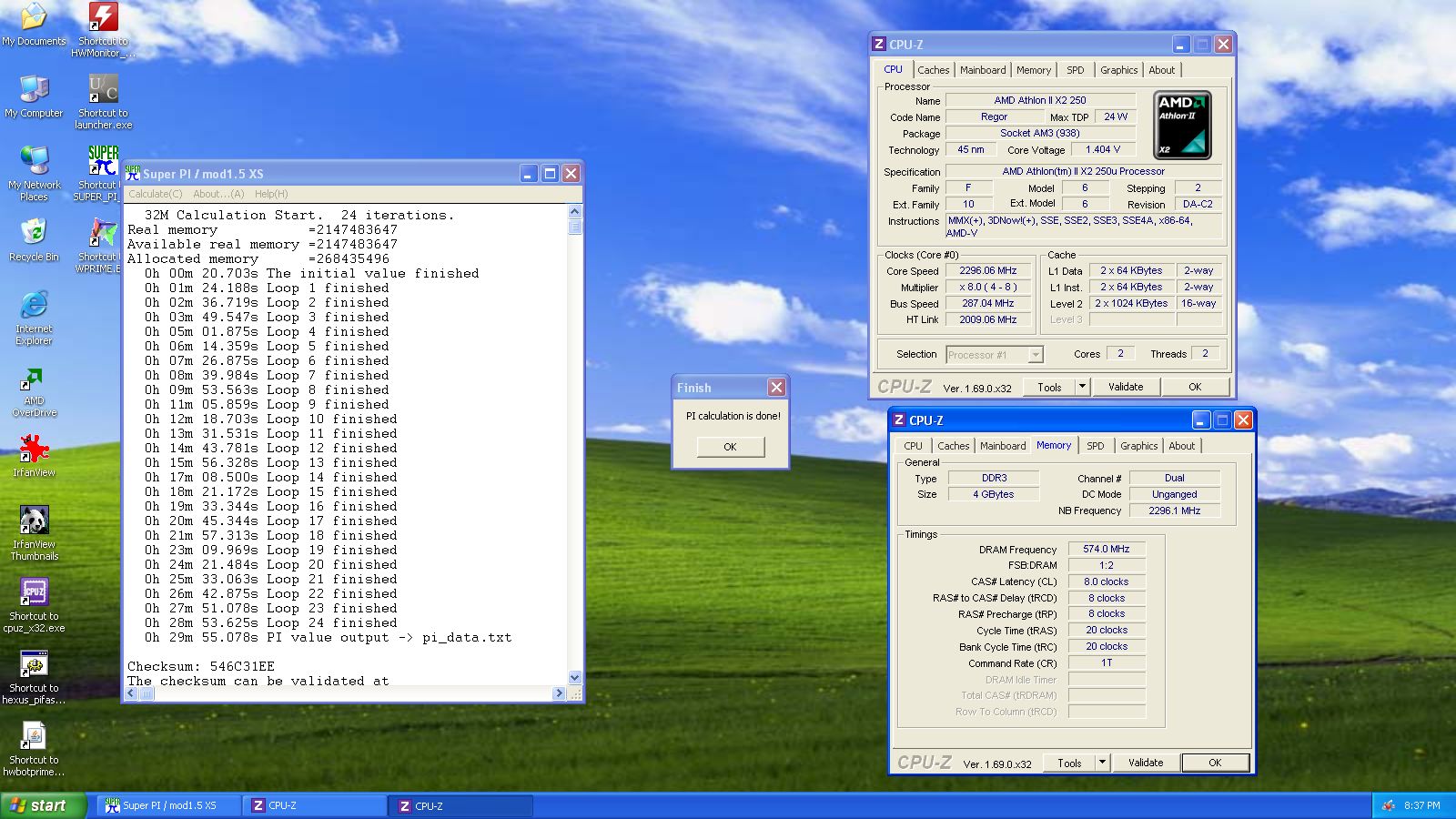The image size is (1456, 819).
Task: Select the CPU tab in lower CPU-Z window
Action: [x=913, y=446]
